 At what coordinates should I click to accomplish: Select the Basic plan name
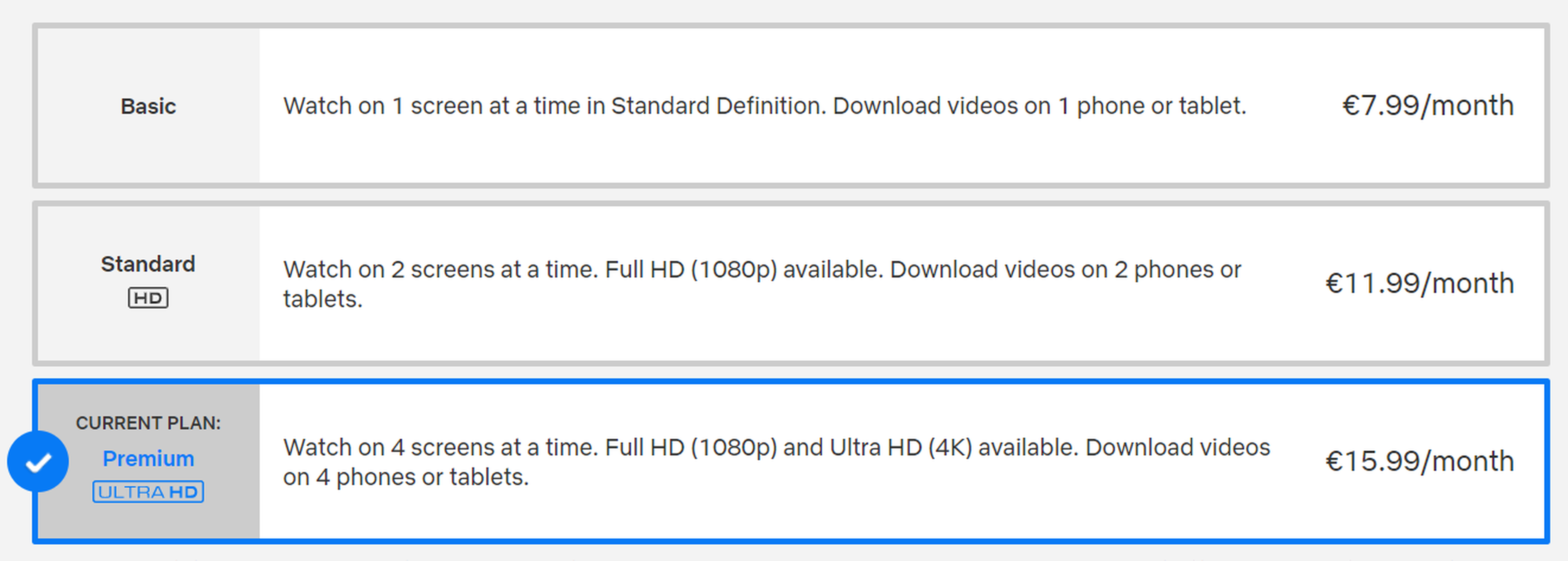click(x=148, y=107)
